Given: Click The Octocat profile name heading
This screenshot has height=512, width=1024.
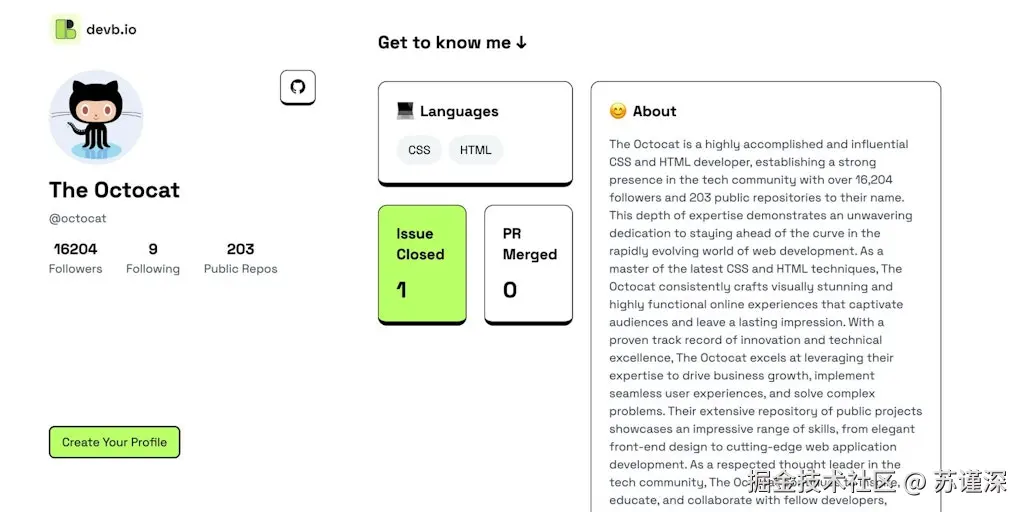Looking at the screenshot, I should 114,190.
